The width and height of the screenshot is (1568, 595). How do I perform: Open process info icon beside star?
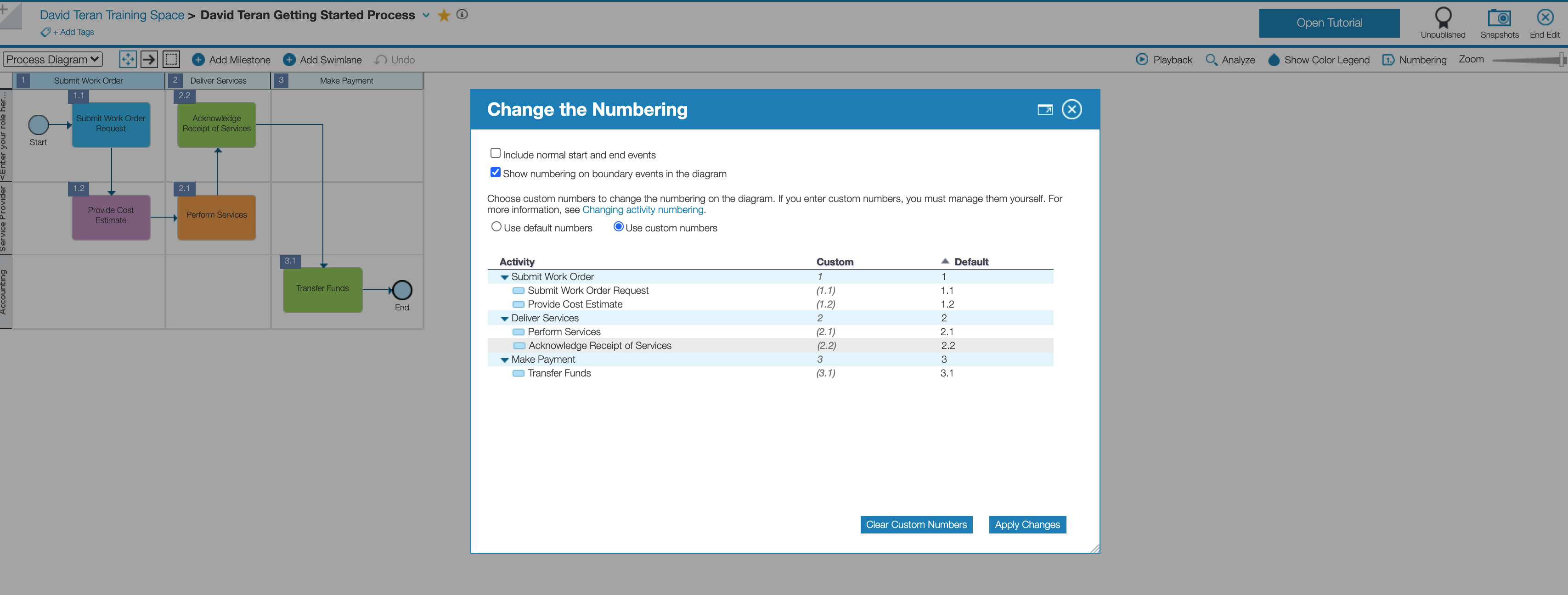pyautogui.click(x=462, y=15)
